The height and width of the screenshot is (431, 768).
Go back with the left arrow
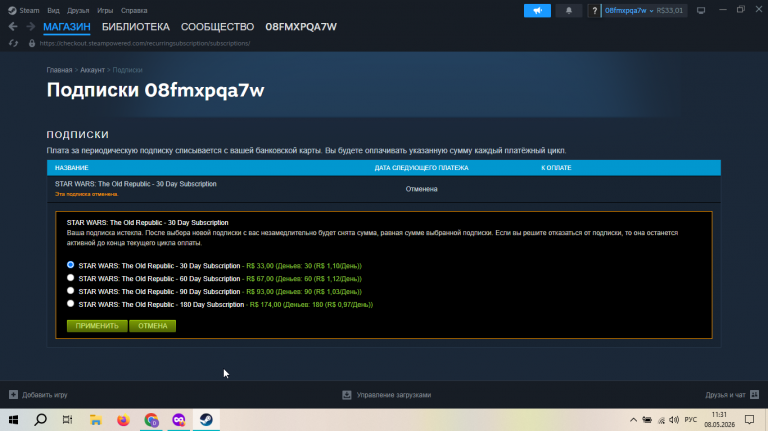[13, 26]
